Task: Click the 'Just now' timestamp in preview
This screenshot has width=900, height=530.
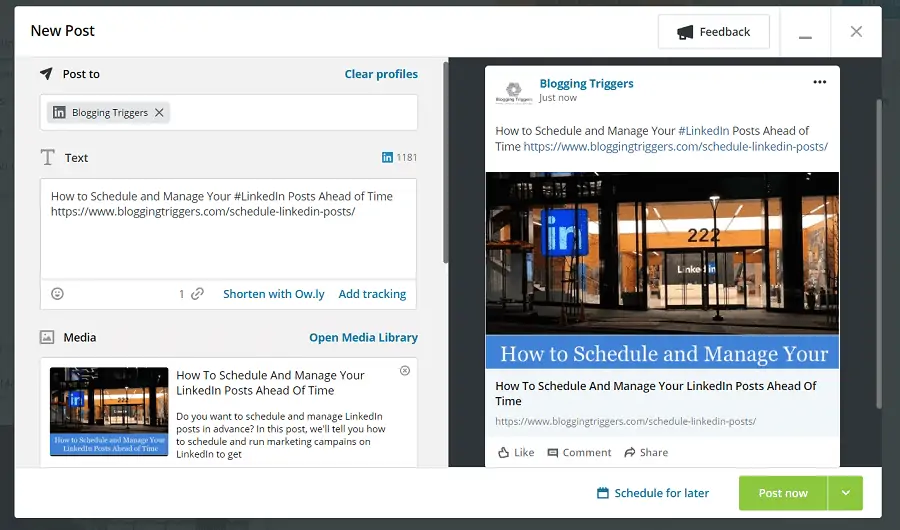Action: tap(558, 98)
